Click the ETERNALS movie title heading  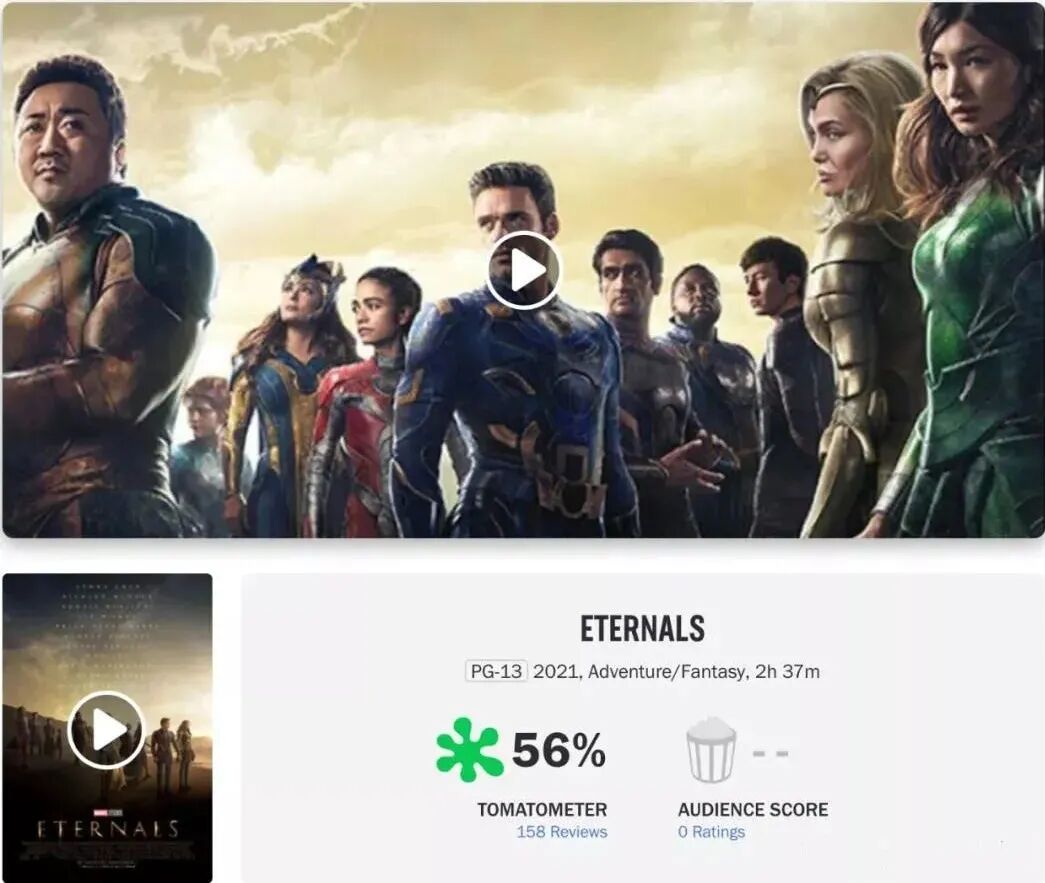642,628
